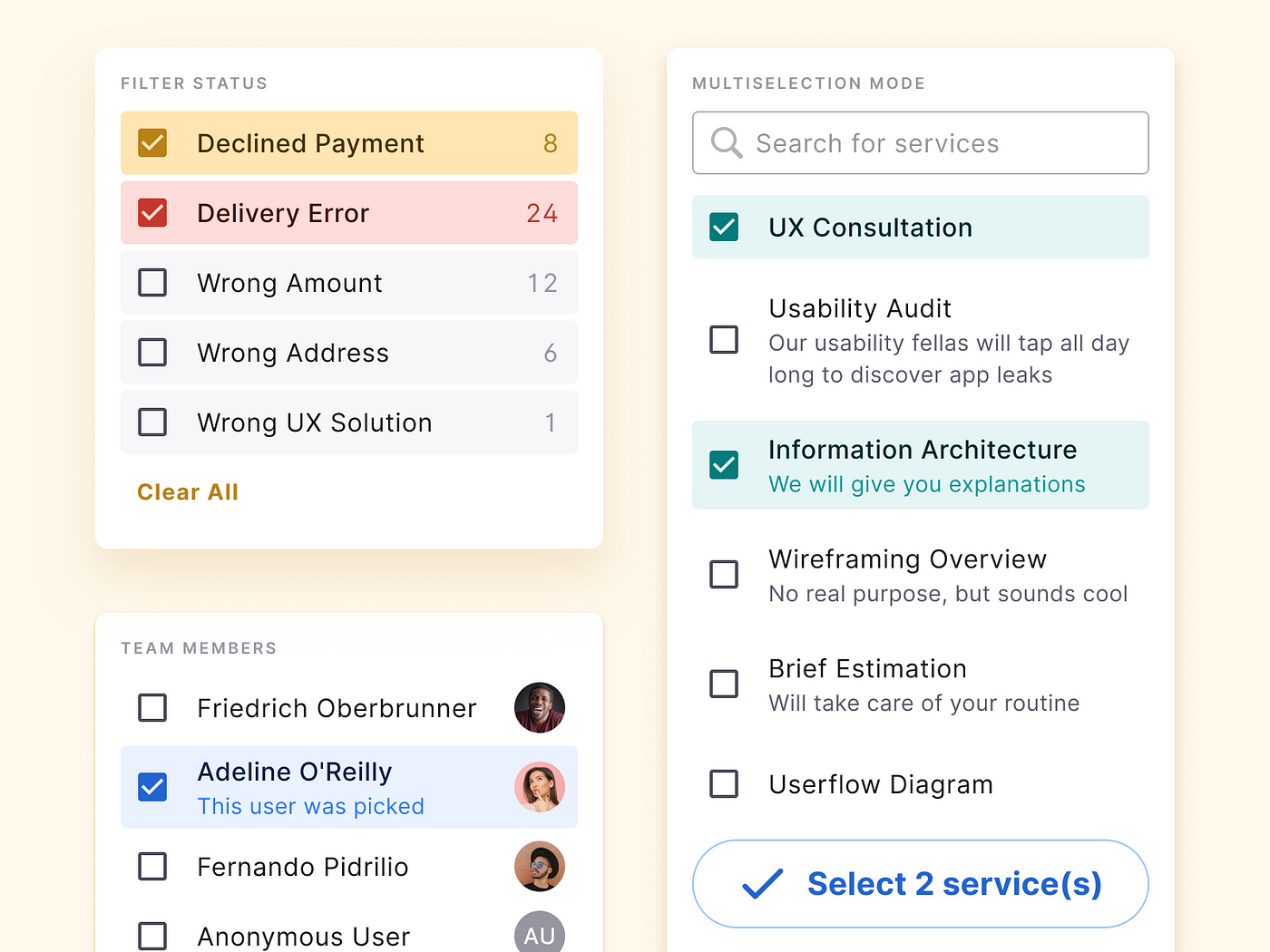
Task: Click the Adeline O'Reilly name
Action: click(x=295, y=772)
